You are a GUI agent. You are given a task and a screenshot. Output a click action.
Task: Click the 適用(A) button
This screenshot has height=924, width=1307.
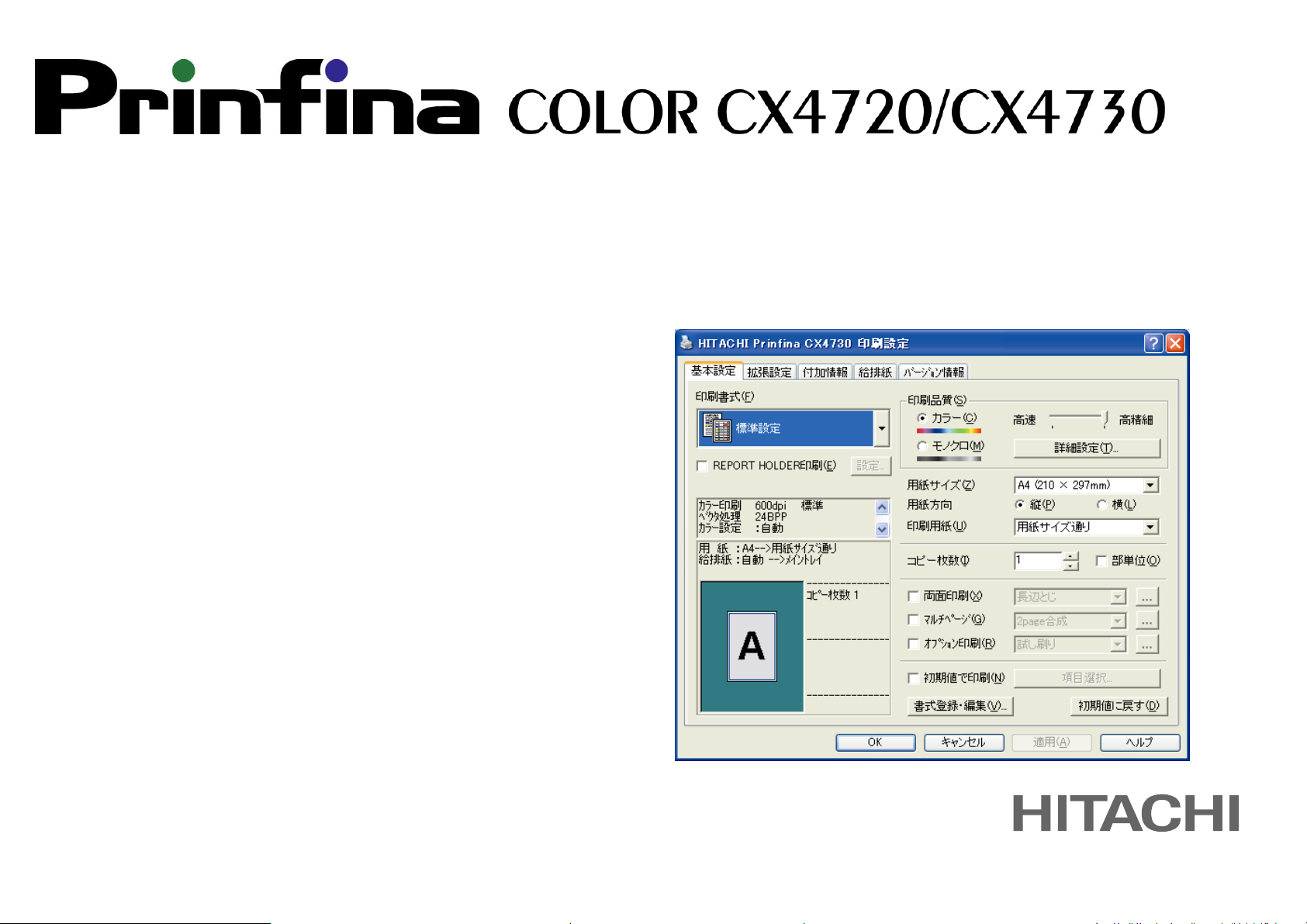(x=1052, y=742)
